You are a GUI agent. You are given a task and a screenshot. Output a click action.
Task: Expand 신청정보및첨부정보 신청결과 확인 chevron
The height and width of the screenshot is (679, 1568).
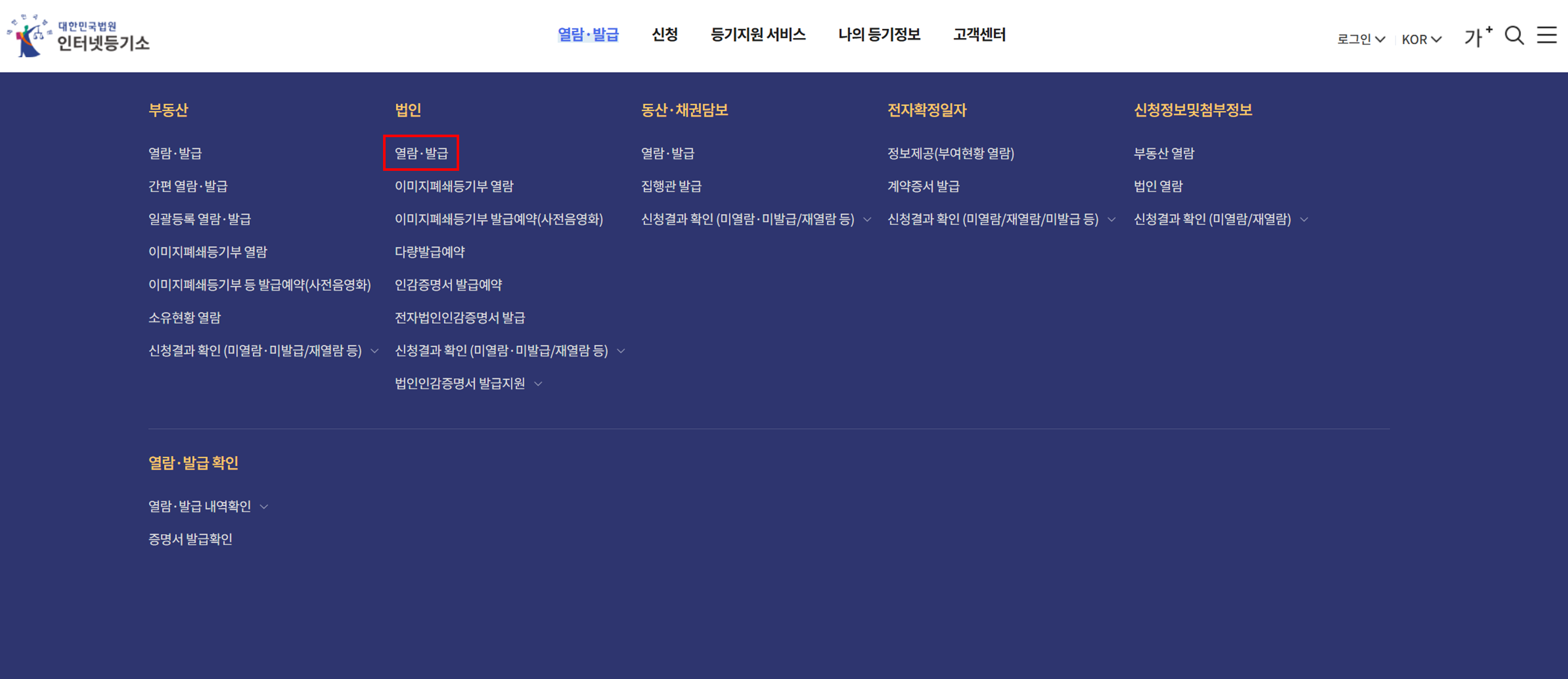[1304, 219]
